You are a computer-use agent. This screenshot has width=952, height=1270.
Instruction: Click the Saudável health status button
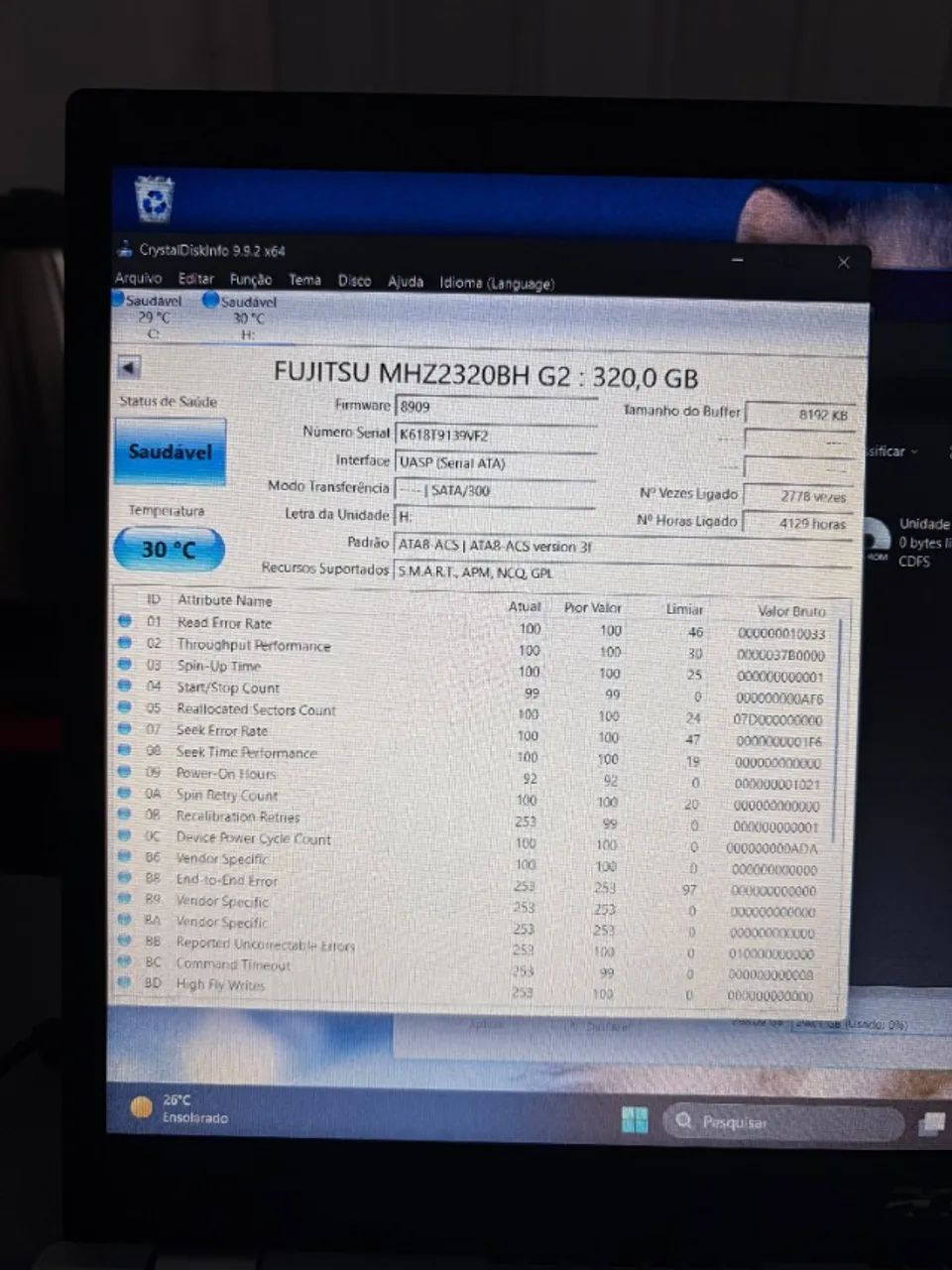point(171,451)
